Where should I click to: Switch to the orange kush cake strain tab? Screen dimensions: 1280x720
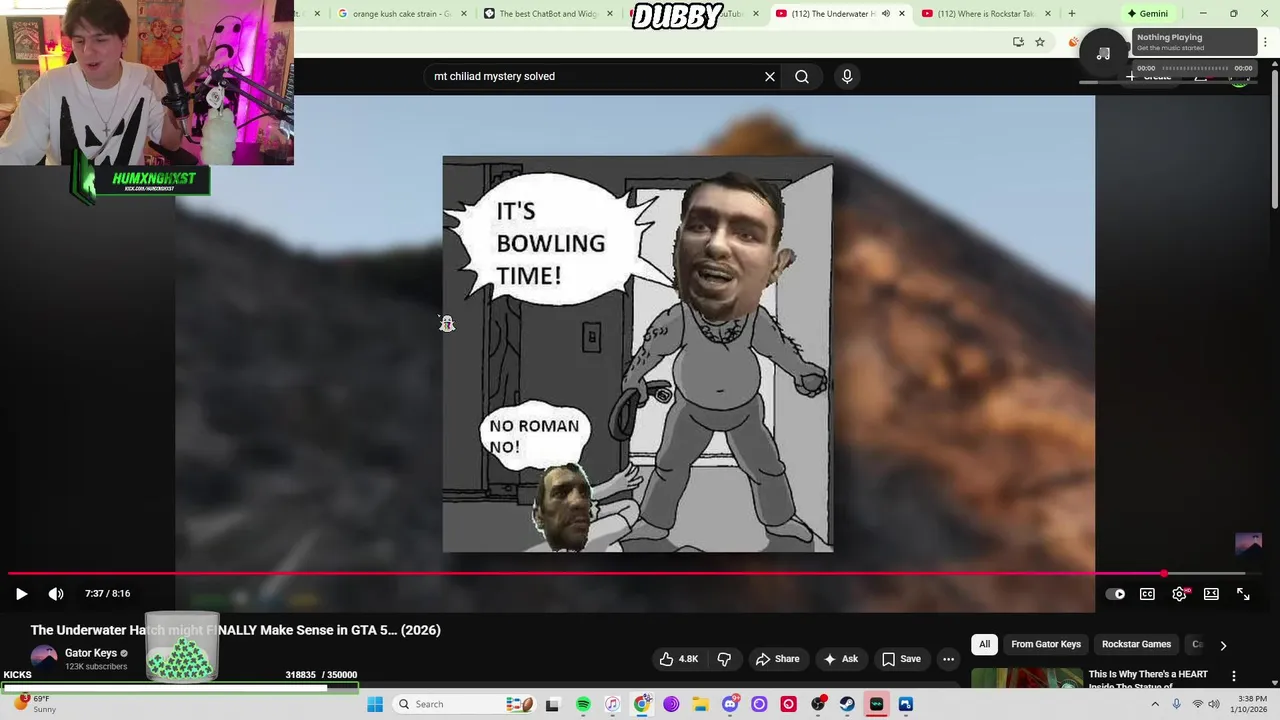(x=396, y=14)
